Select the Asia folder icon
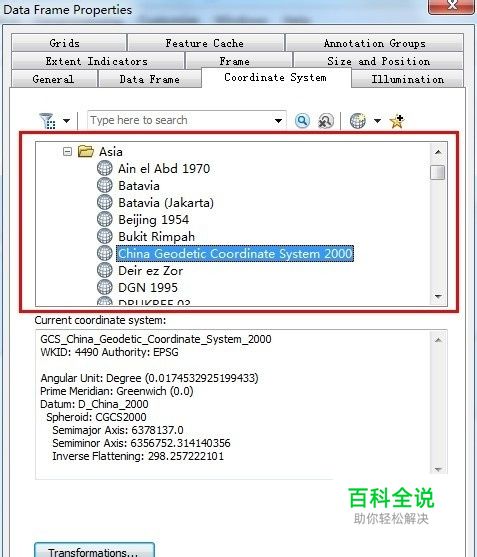The image size is (477, 557). [x=86, y=151]
